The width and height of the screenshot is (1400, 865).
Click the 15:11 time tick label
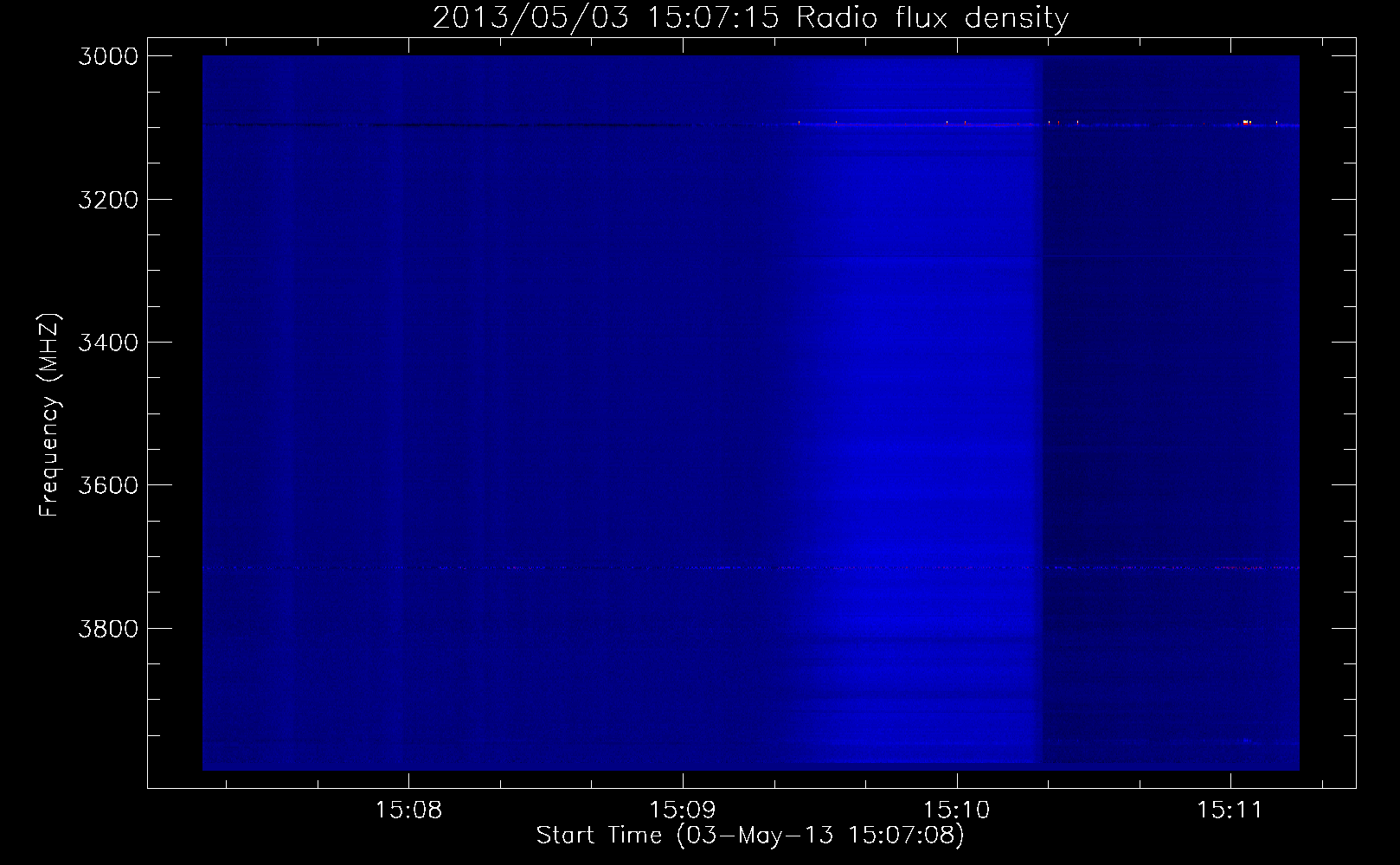tap(1230, 811)
